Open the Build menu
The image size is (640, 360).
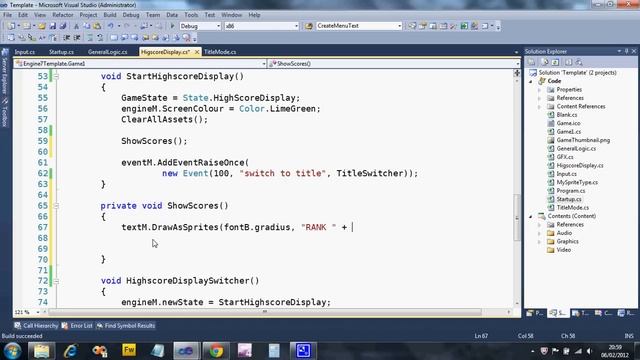tap(110, 15)
